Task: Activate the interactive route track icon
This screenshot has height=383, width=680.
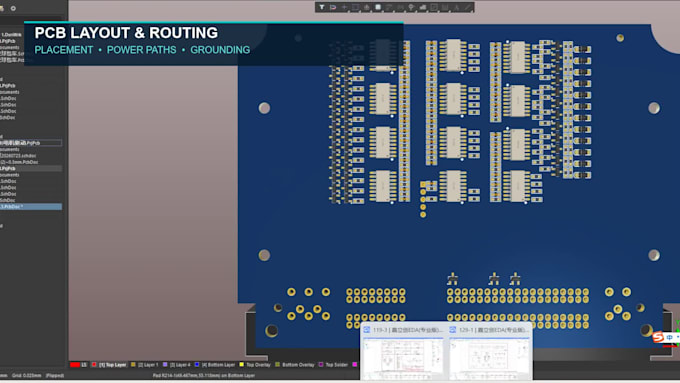Action: pos(389,7)
